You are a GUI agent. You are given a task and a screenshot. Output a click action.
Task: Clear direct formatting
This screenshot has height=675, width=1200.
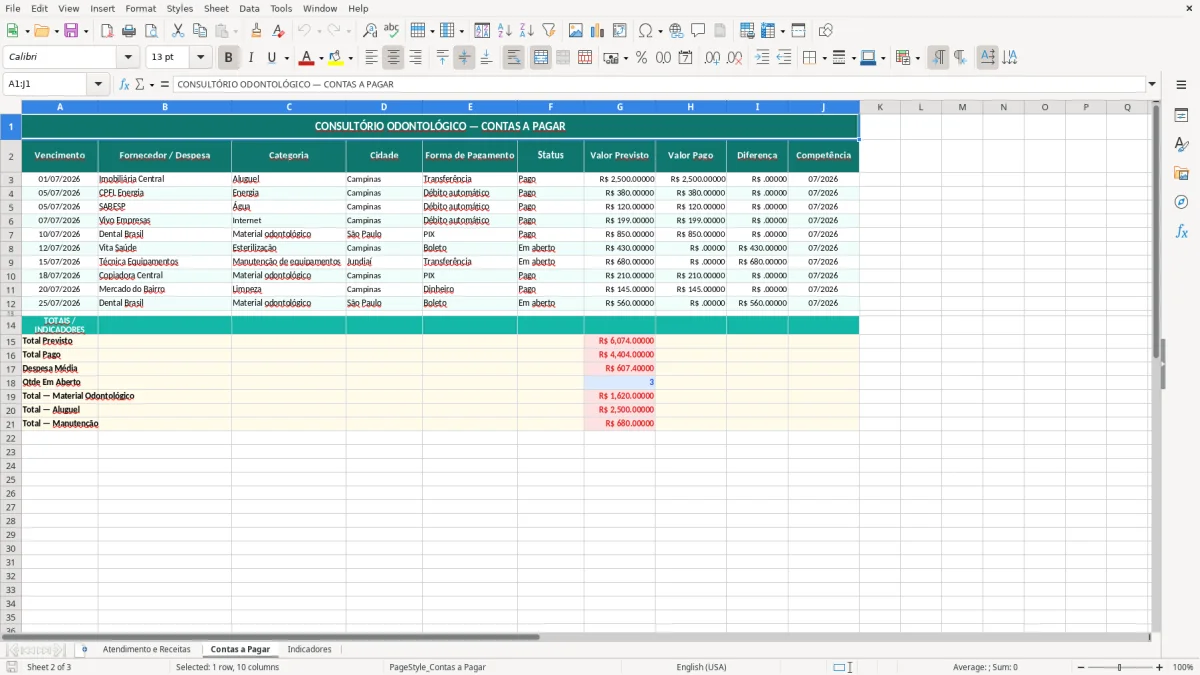(x=277, y=31)
